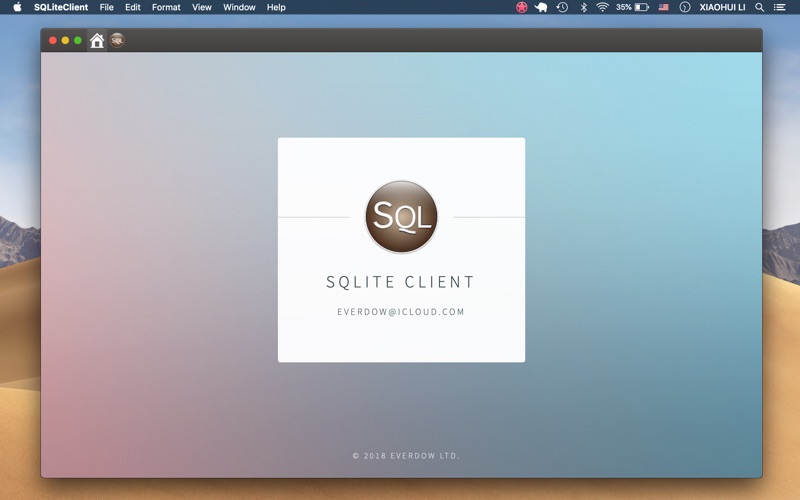The width and height of the screenshot is (800, 500).
Task: Minimize the window with yellow button
Action: click(65, 40)
